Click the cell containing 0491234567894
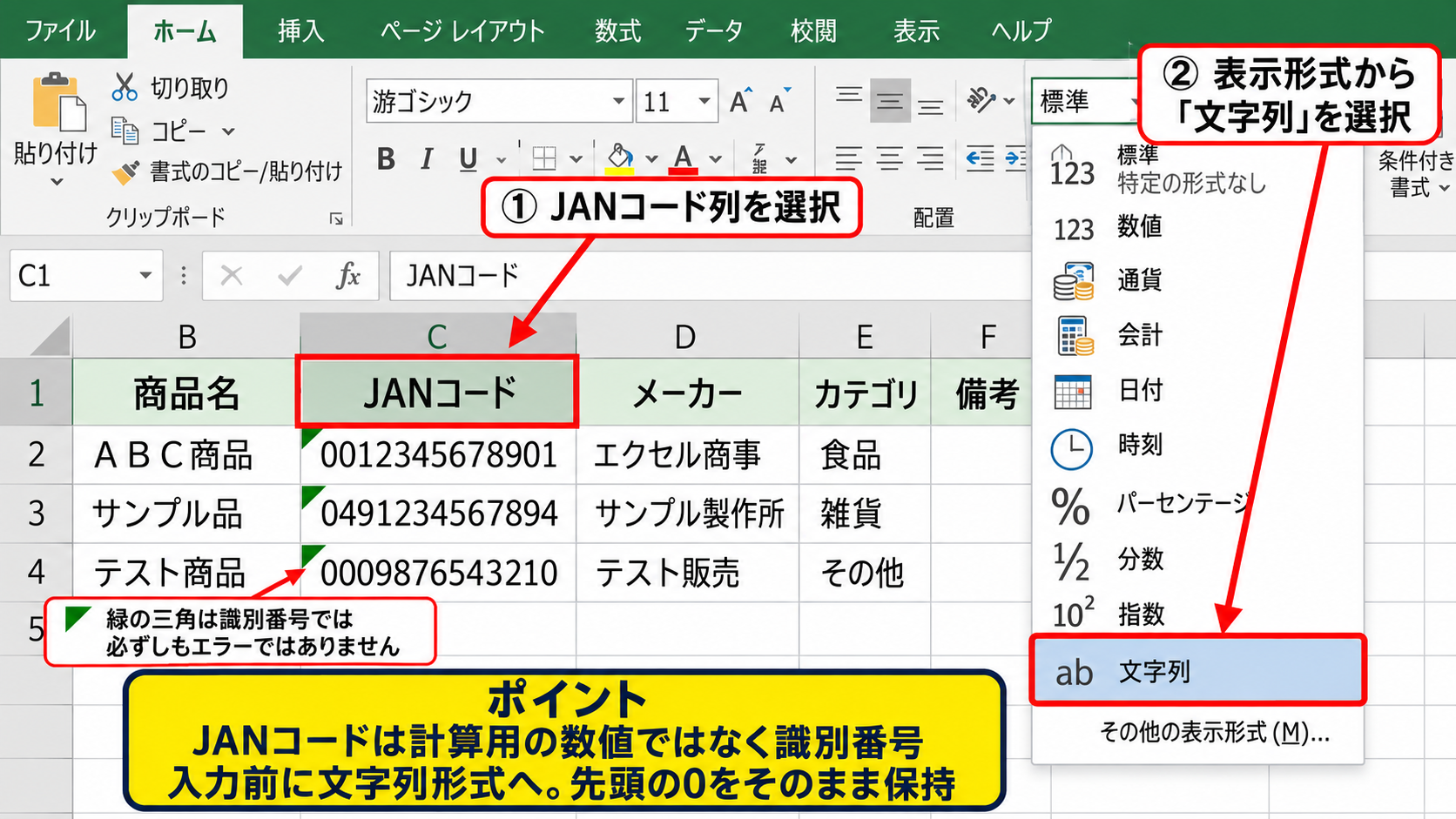 [x=438, y=514]
